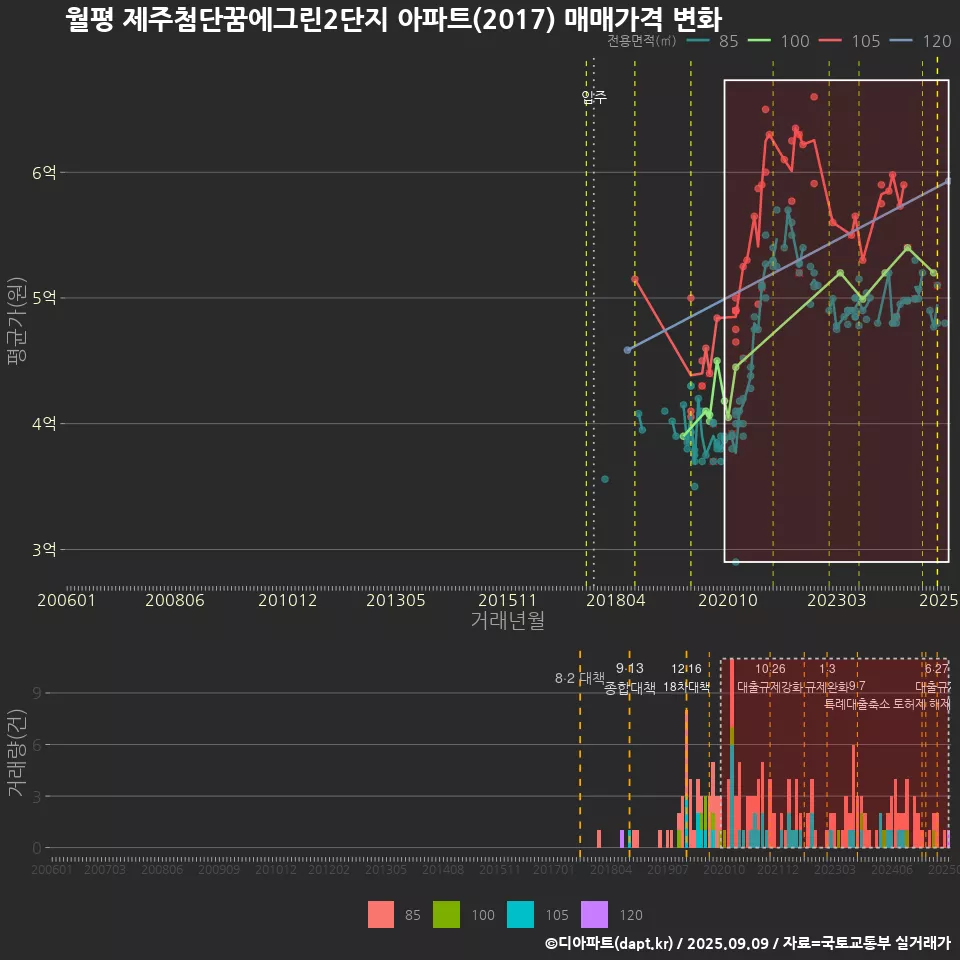This screenshot has width=960, height=960.
Task: Click the highest red 105 data point
Action: pos(814,97)
